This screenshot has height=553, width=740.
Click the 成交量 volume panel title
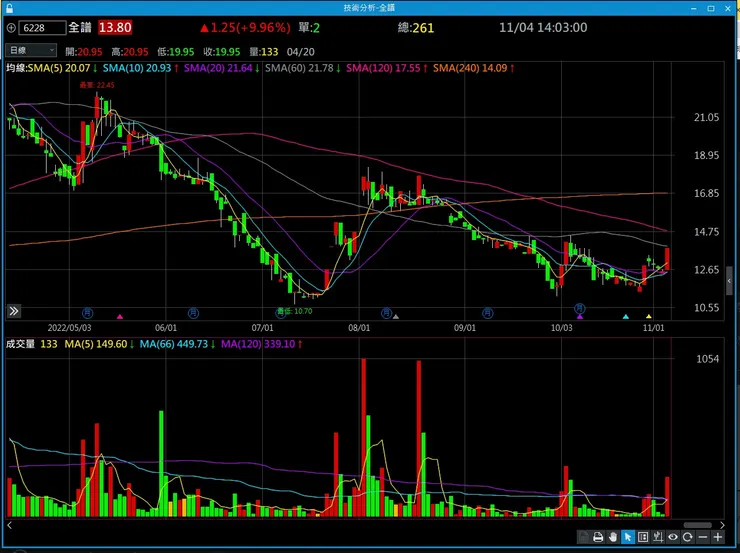(20, 344)
